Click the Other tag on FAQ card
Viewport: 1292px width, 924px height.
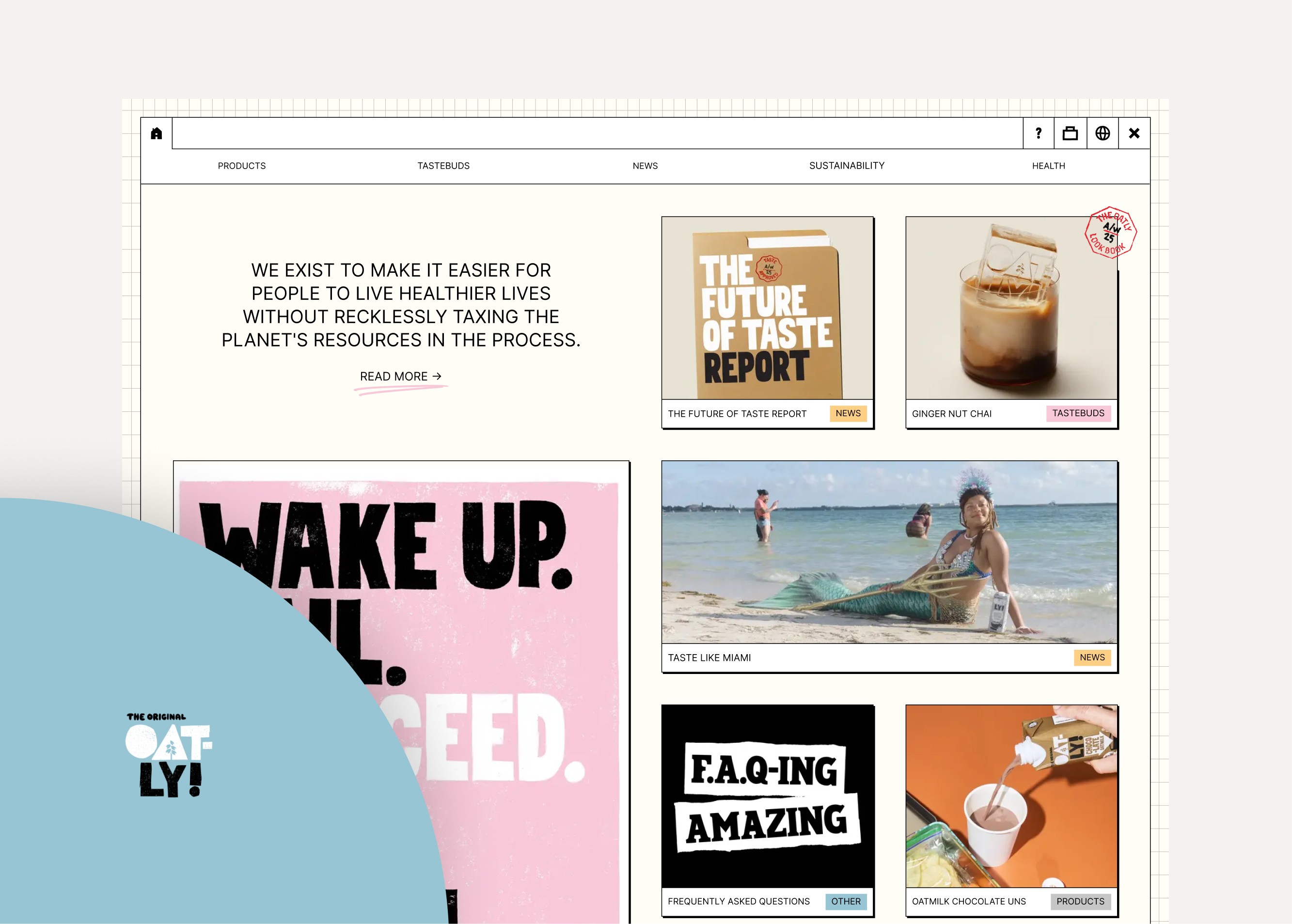pyautogui.click(x=845, y=901)
